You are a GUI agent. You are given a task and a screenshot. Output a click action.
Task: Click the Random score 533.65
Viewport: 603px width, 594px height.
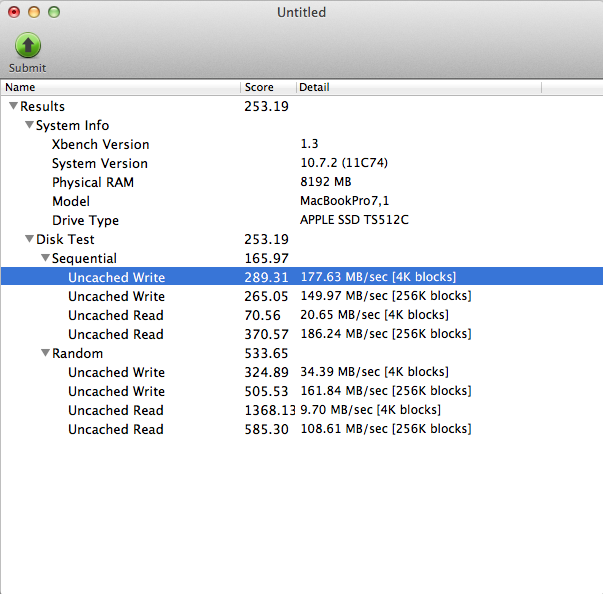[266, 353]
